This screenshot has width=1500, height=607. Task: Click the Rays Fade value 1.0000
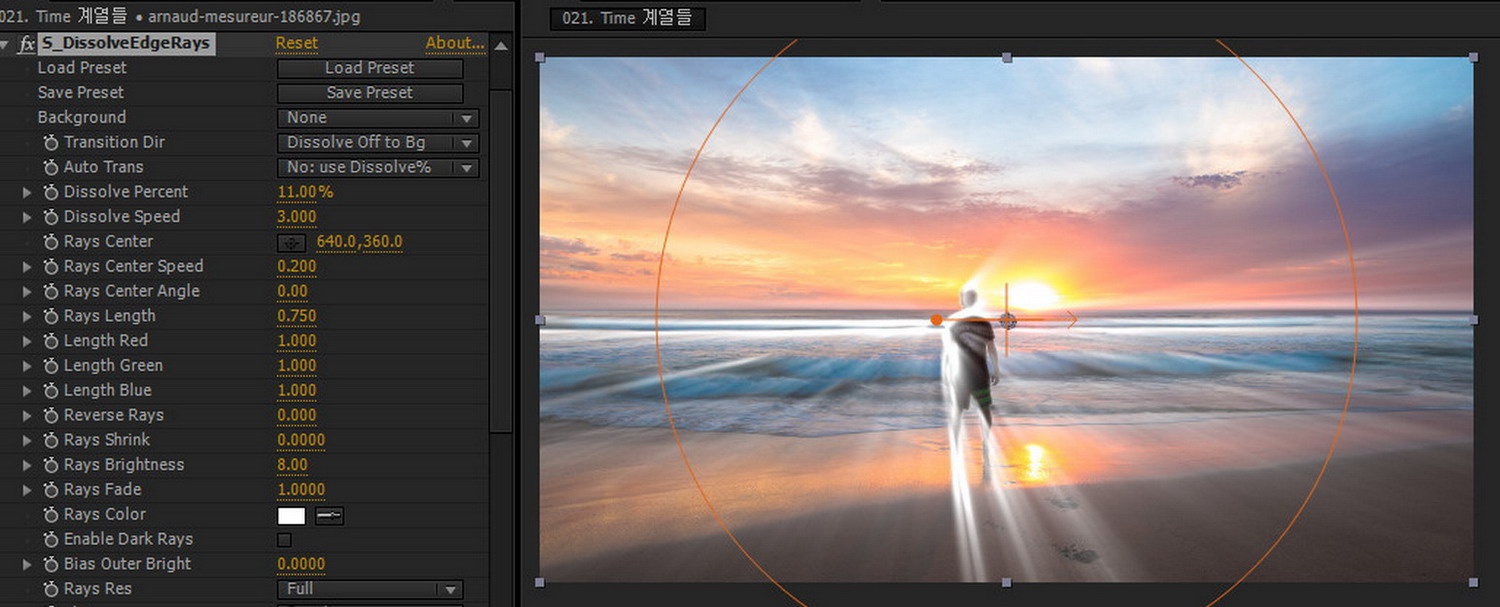pos(301,490)
